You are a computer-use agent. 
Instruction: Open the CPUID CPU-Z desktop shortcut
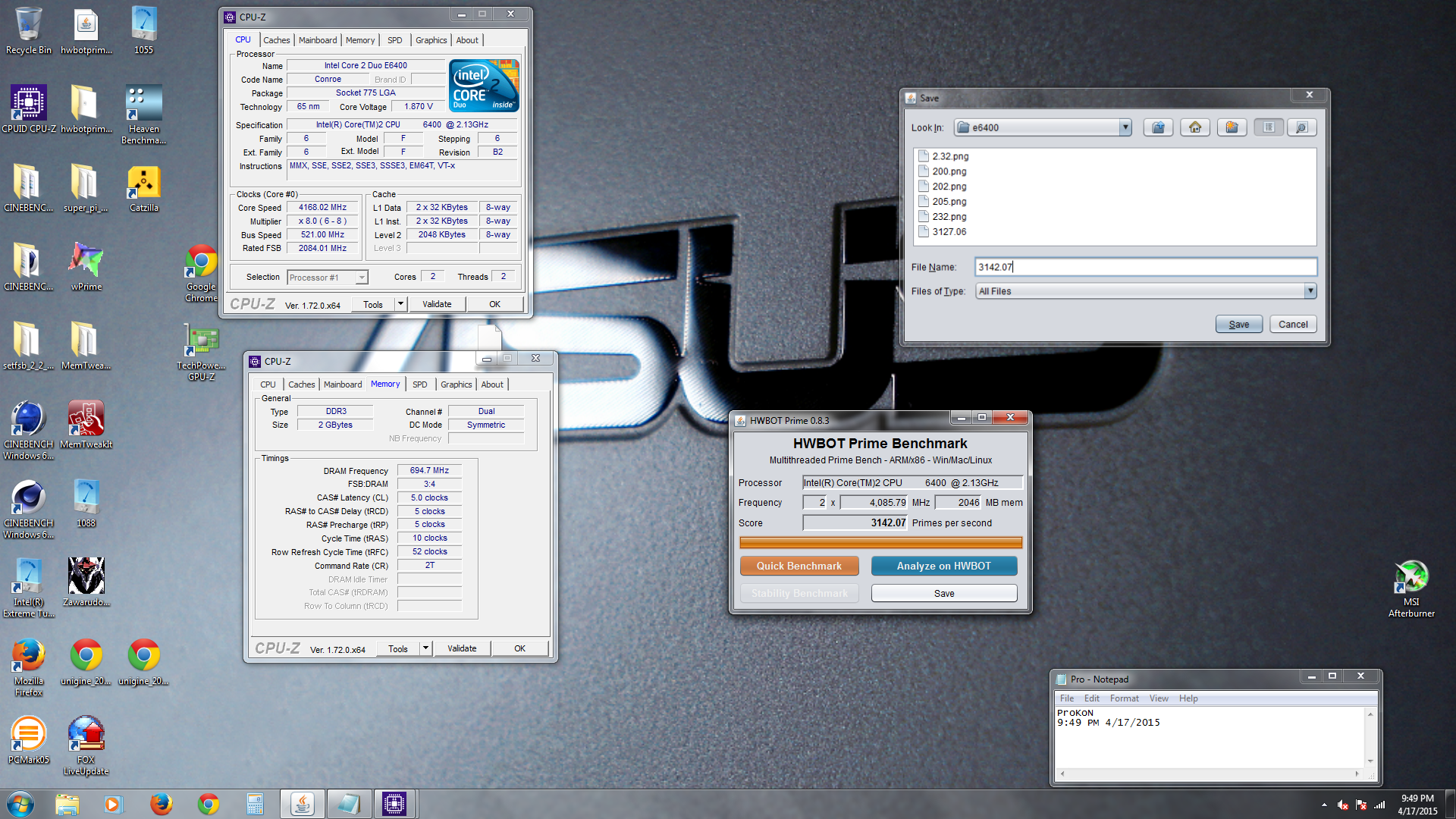tap(29, 109)
